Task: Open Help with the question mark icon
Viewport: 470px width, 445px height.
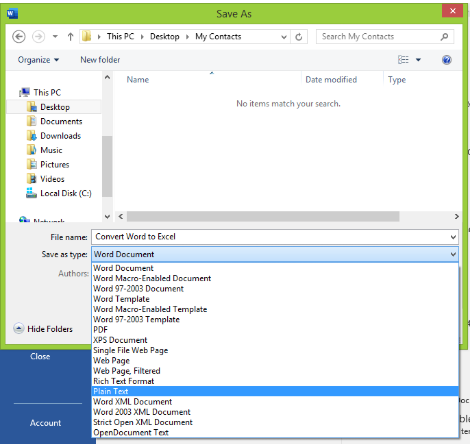Action: [447, 60]
